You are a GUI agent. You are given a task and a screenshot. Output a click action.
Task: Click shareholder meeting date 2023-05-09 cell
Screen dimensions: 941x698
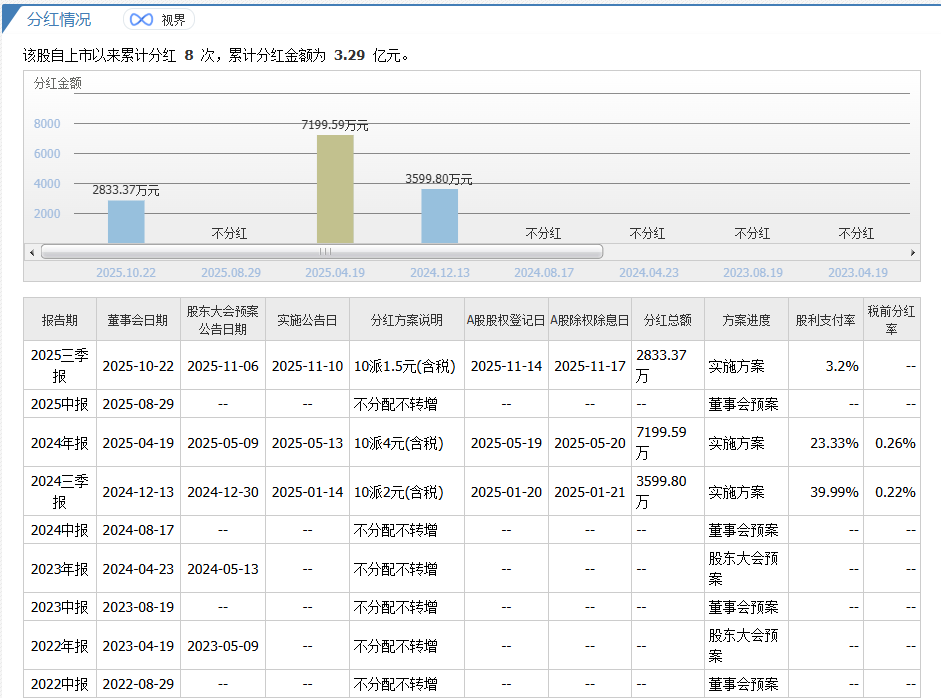click(223, 646)
